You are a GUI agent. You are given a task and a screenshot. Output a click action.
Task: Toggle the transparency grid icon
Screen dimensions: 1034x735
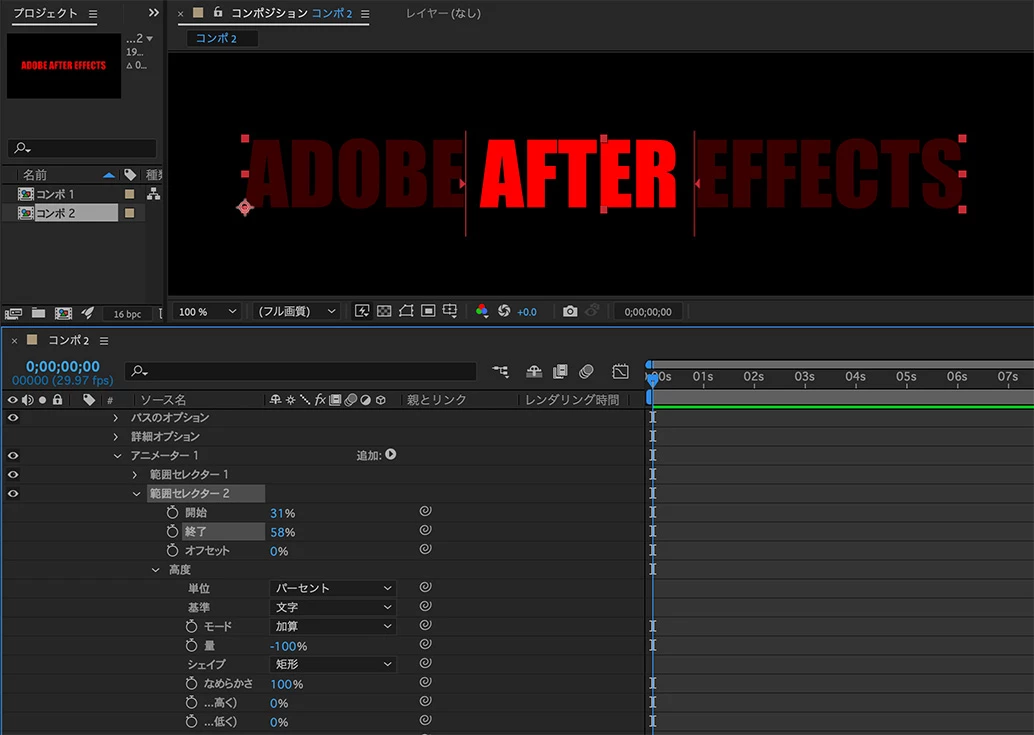tap(384, 311)
